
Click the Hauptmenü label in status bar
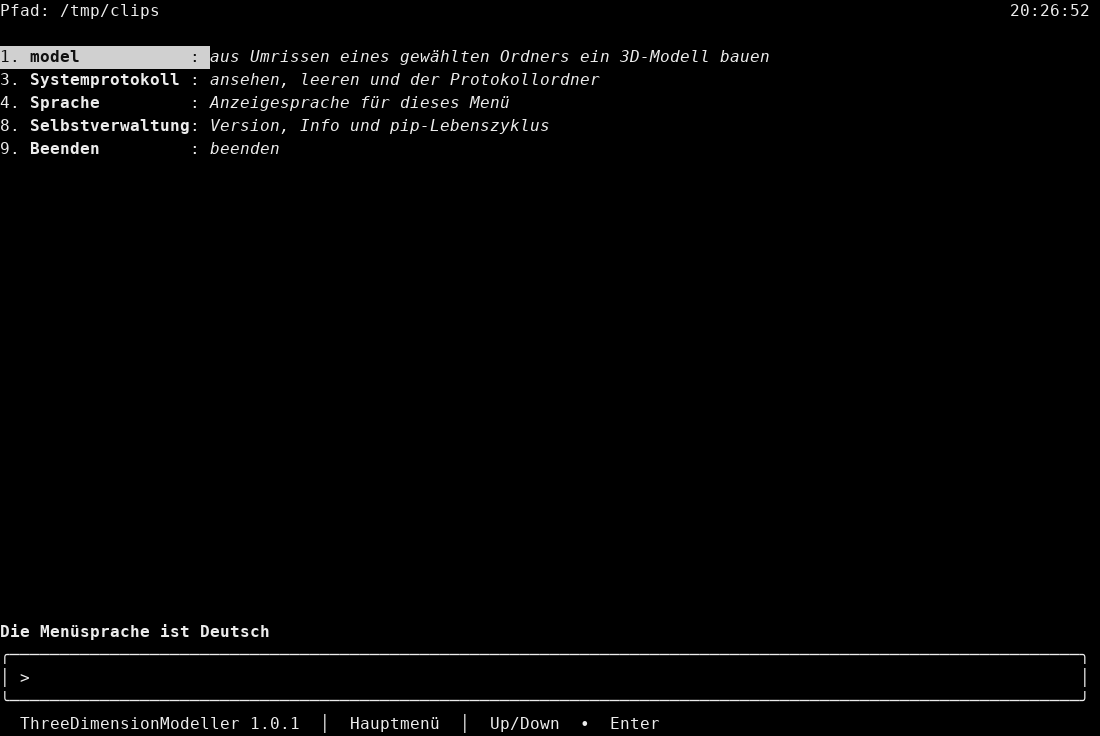pos(395,723)
